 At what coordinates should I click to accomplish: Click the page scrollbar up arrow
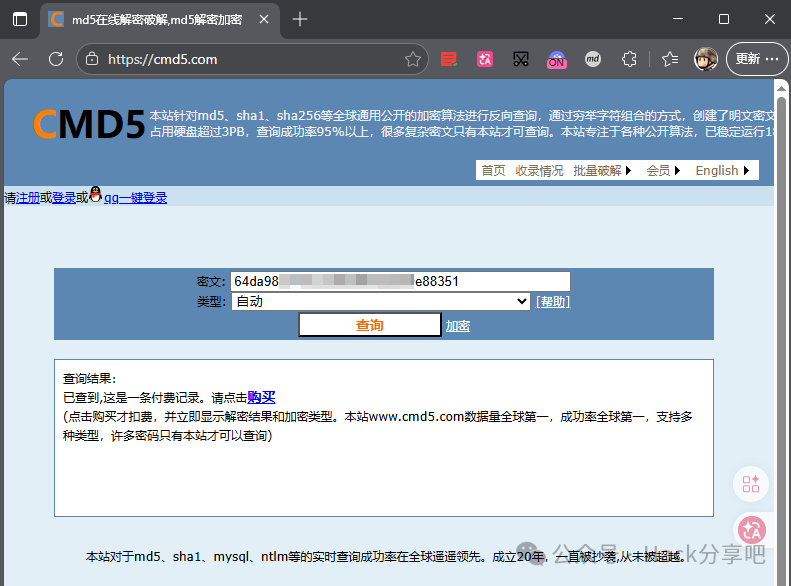(x=781, y=88)
